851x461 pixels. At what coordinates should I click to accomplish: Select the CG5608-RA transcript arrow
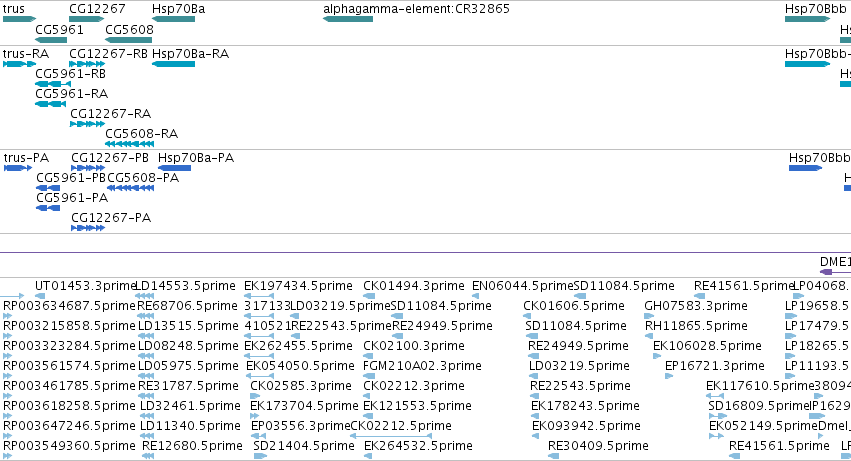coord(129,144)
